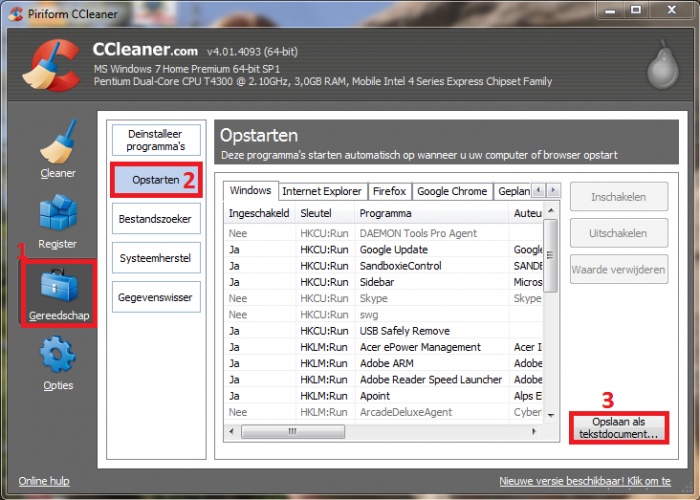Click the horizontal scrollbar thumb
This screenshot has width=700, height=500.
coord(293,431)
